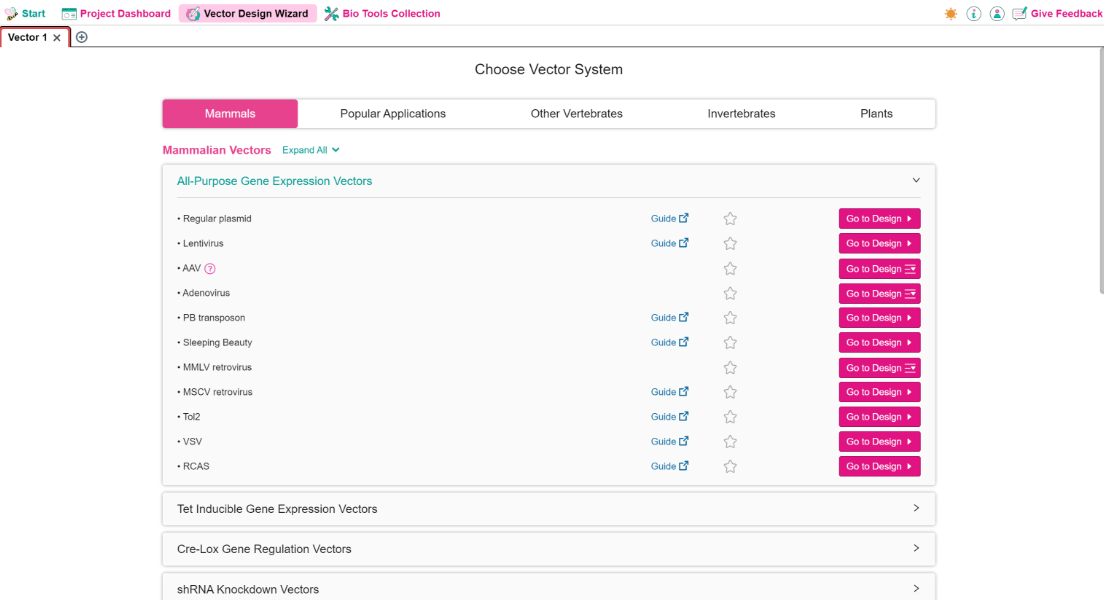Go to Design for Regular plasmid

coord(879,218)
